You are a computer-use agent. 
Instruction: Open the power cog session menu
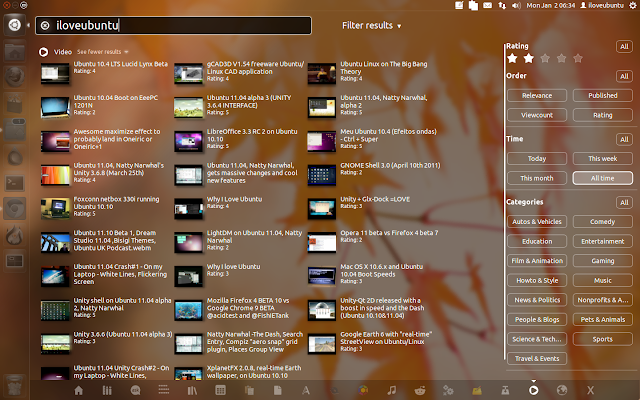633,5
